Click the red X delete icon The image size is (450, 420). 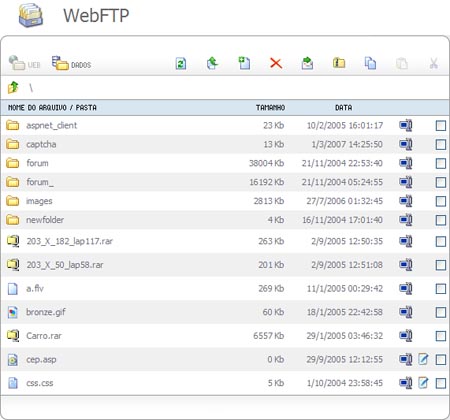276,63
